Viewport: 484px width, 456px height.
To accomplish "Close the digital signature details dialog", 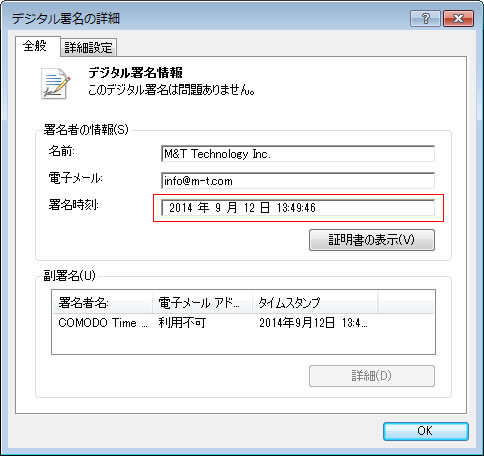I will (458, 18).
